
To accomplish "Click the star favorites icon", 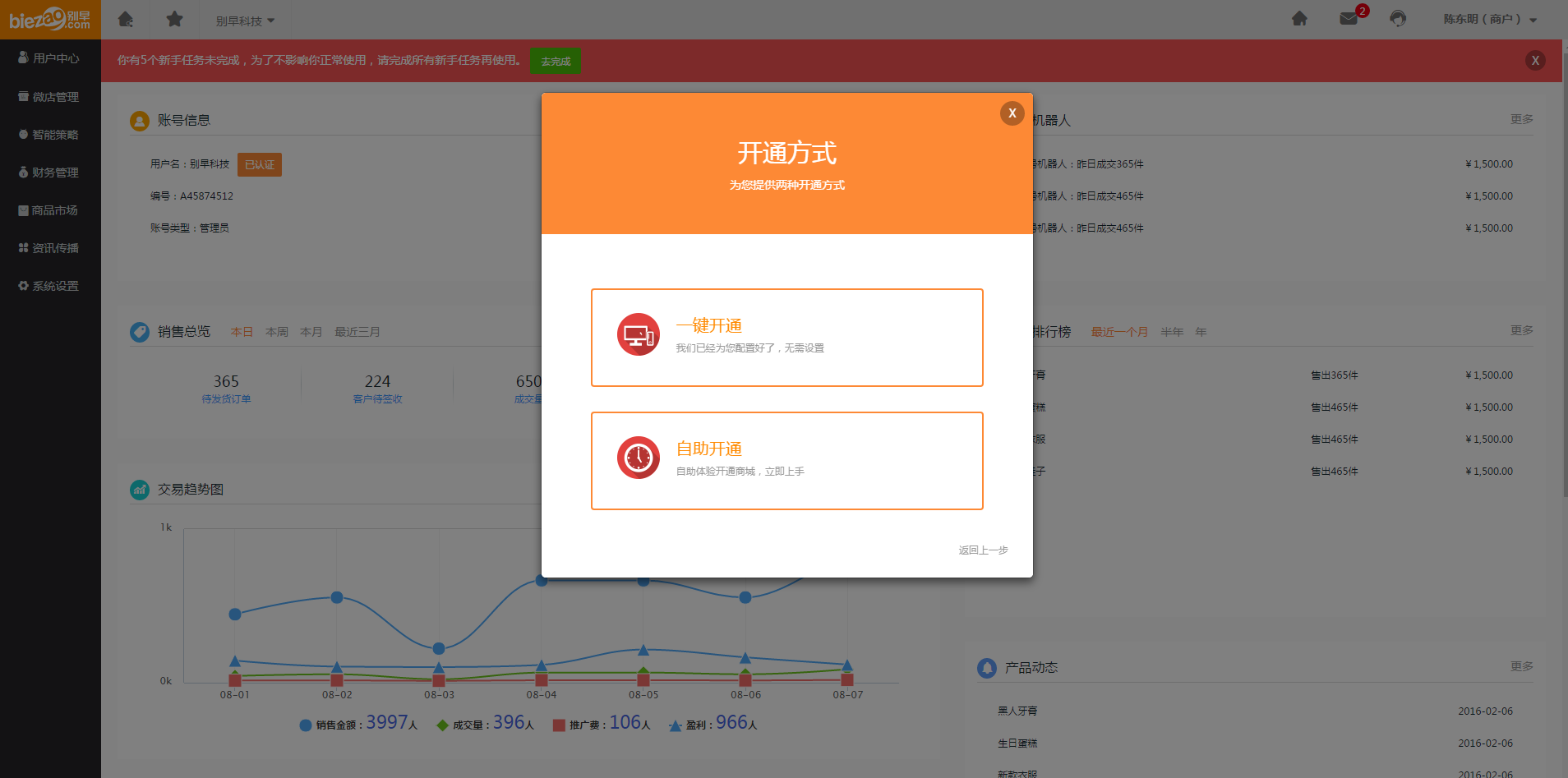I will coord(174,19).
